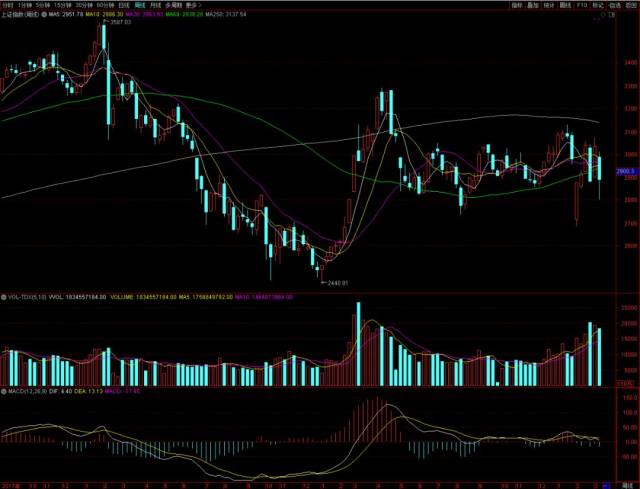Open F10 company info
Viewport: 640px width, 489px height.
582,5
